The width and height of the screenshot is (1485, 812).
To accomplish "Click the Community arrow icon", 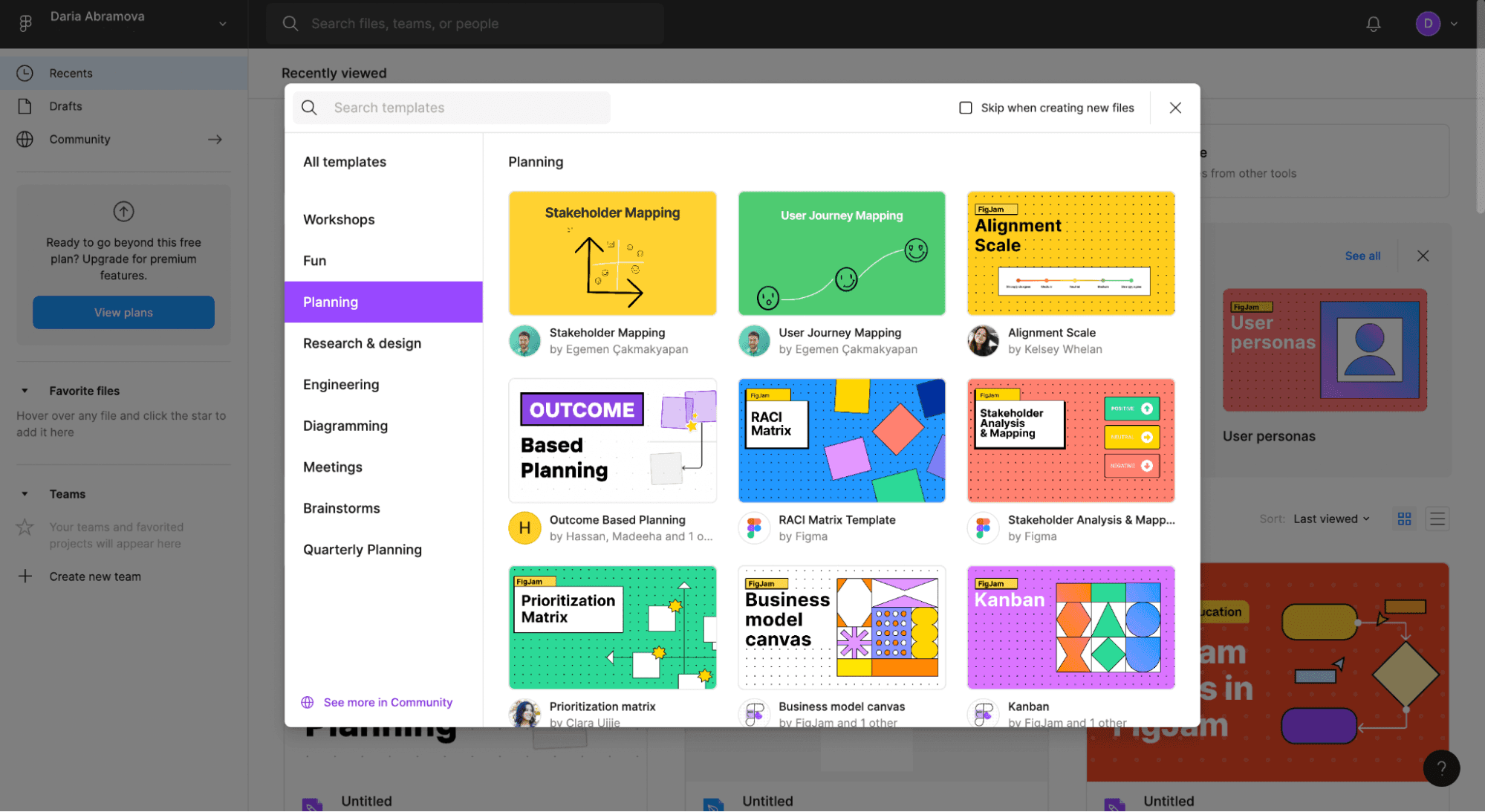I will point(215,139).
